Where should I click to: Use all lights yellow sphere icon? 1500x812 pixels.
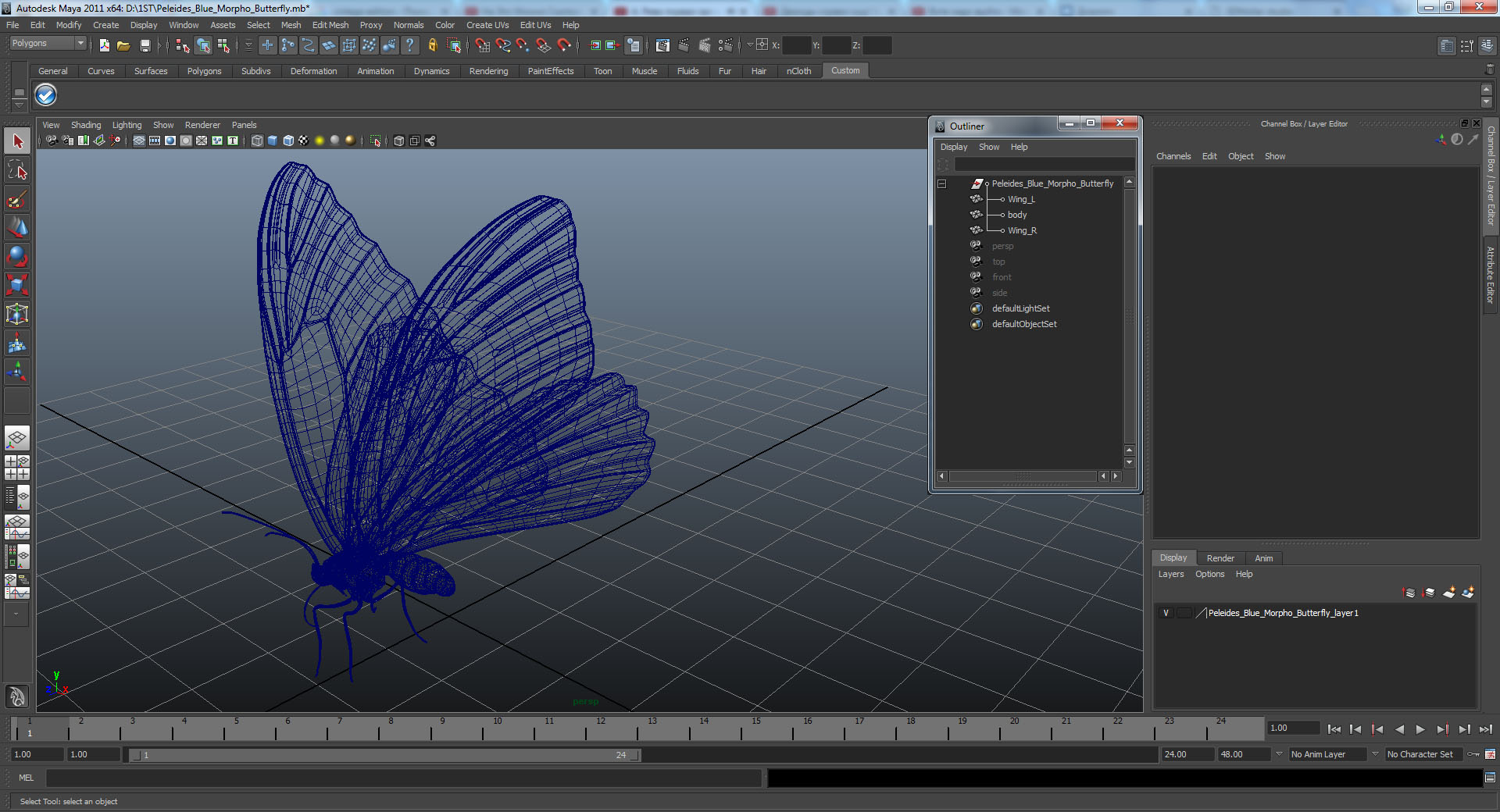[320, 141]
